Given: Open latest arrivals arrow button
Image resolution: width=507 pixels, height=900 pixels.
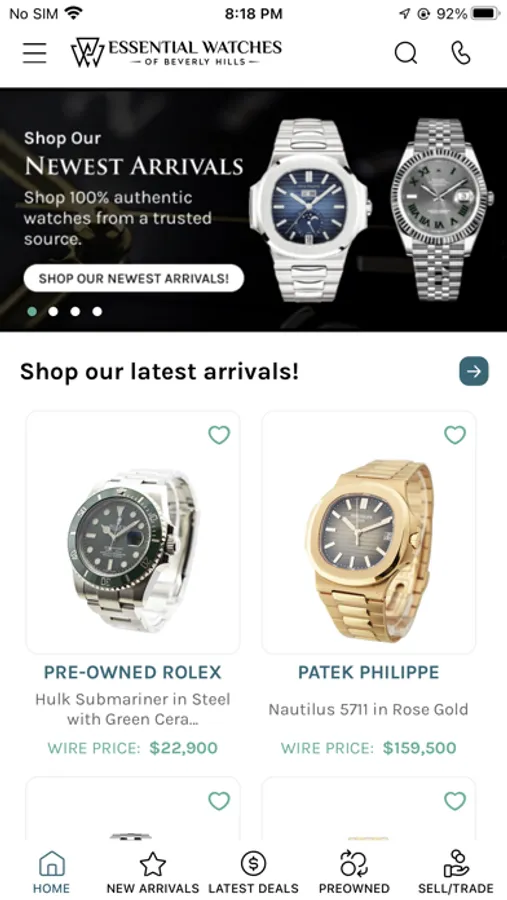Looking at the screenshot, I should [474, 371].
